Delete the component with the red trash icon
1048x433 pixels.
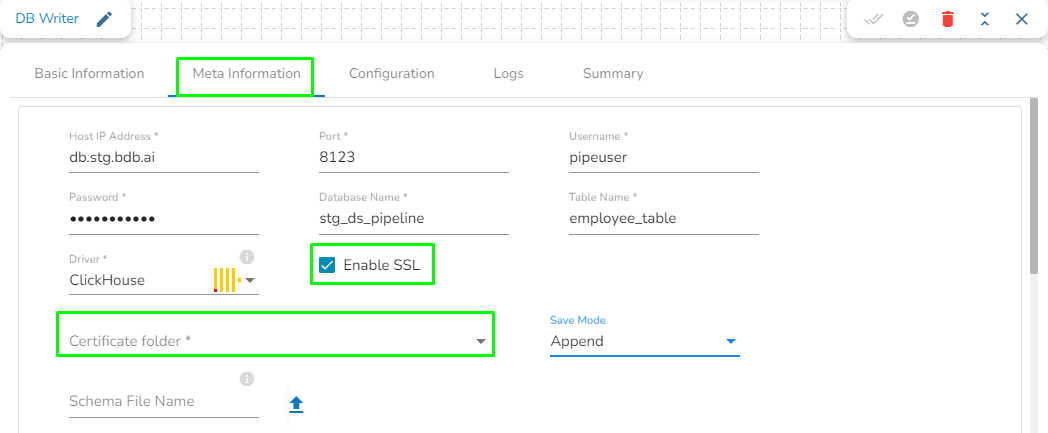pos(948,19)
